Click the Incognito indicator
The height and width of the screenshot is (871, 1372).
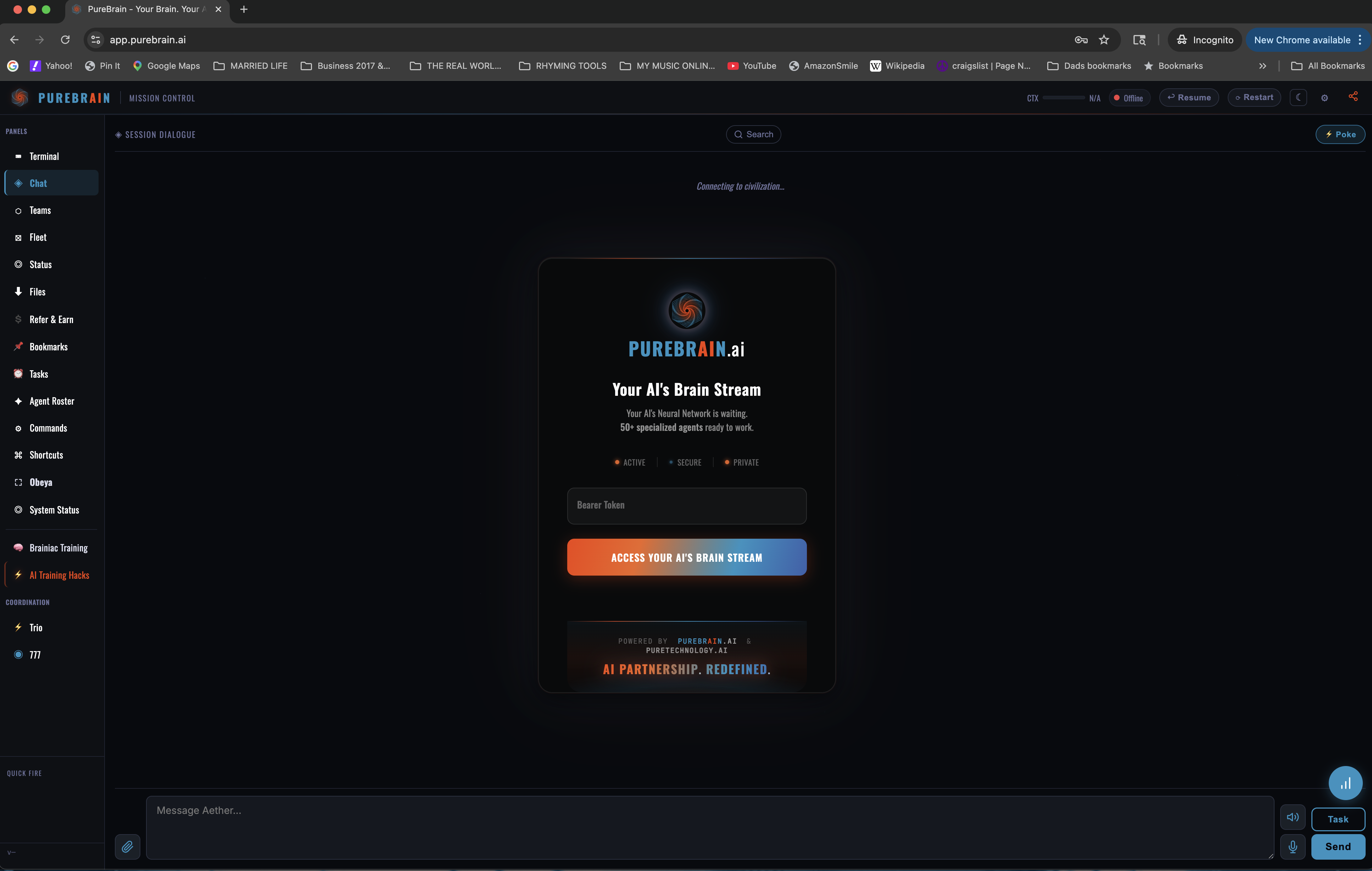coord(1205,40)
